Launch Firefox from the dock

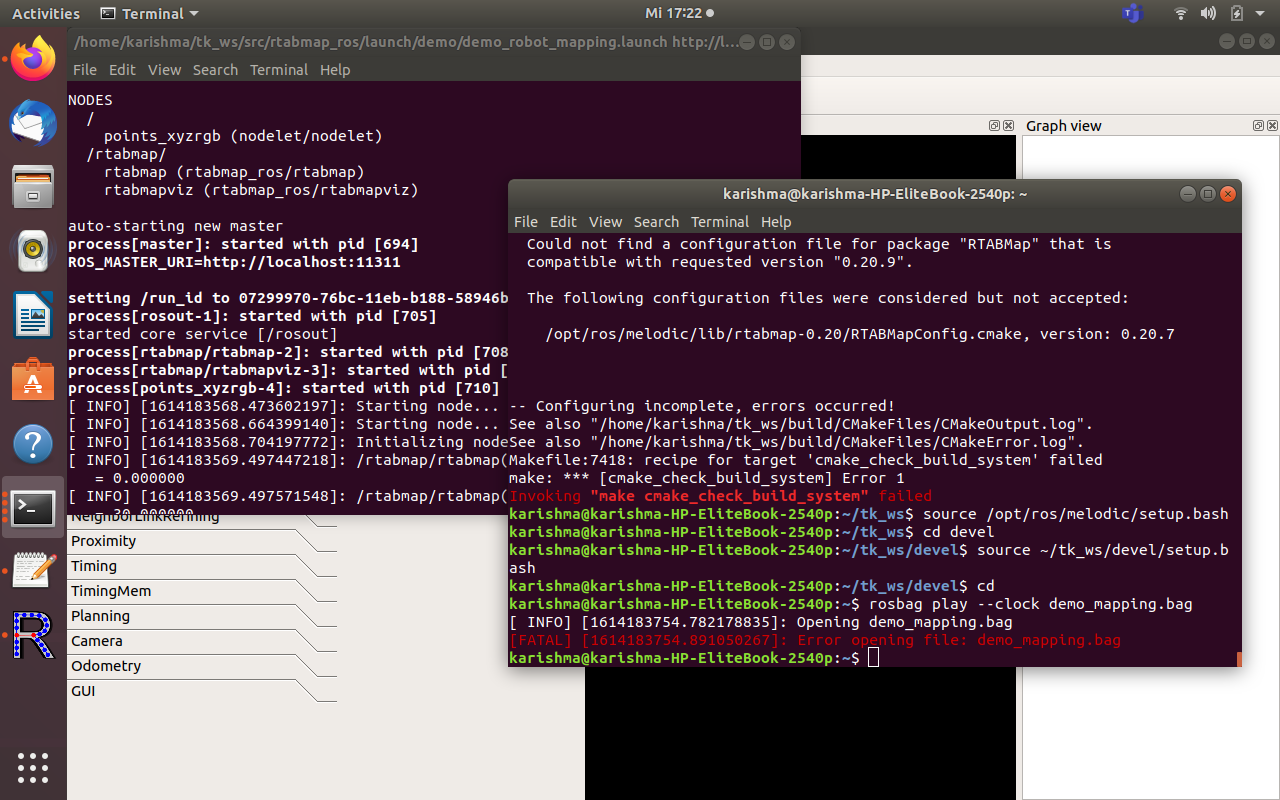tap(33, 59)
